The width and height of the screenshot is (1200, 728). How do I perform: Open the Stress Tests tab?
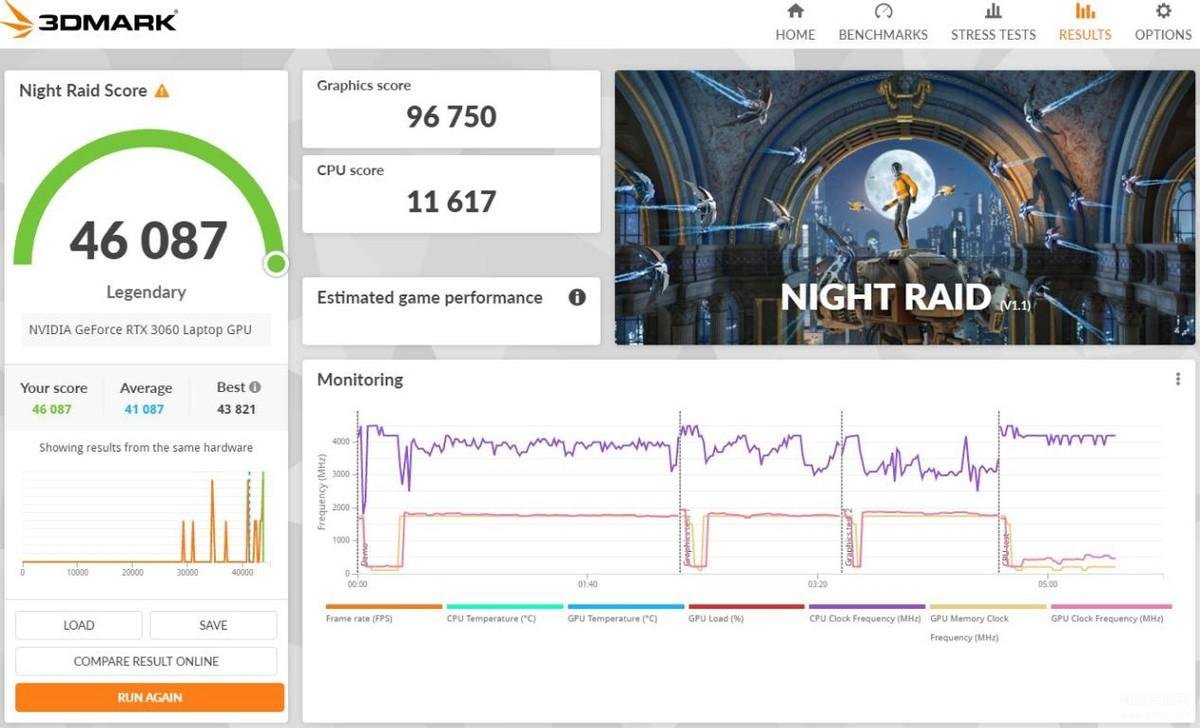[x=993, y=22]
